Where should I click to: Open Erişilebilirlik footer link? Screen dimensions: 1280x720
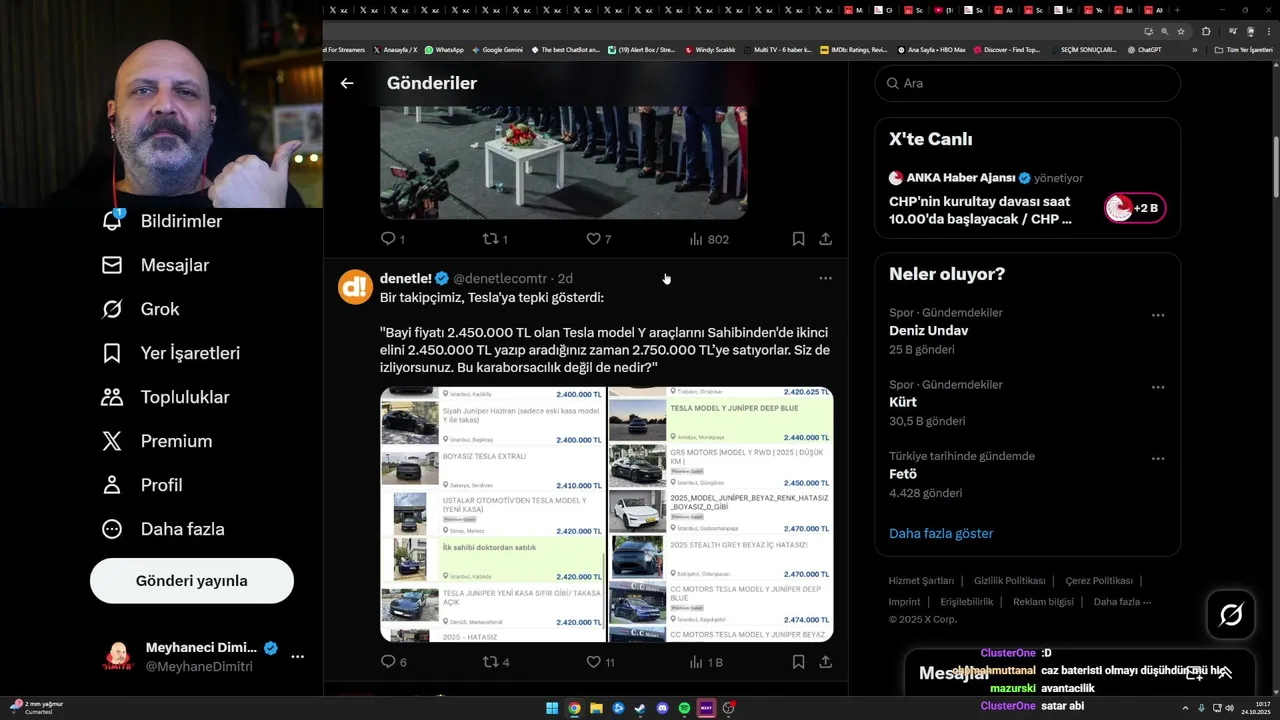tap(967, 602)
